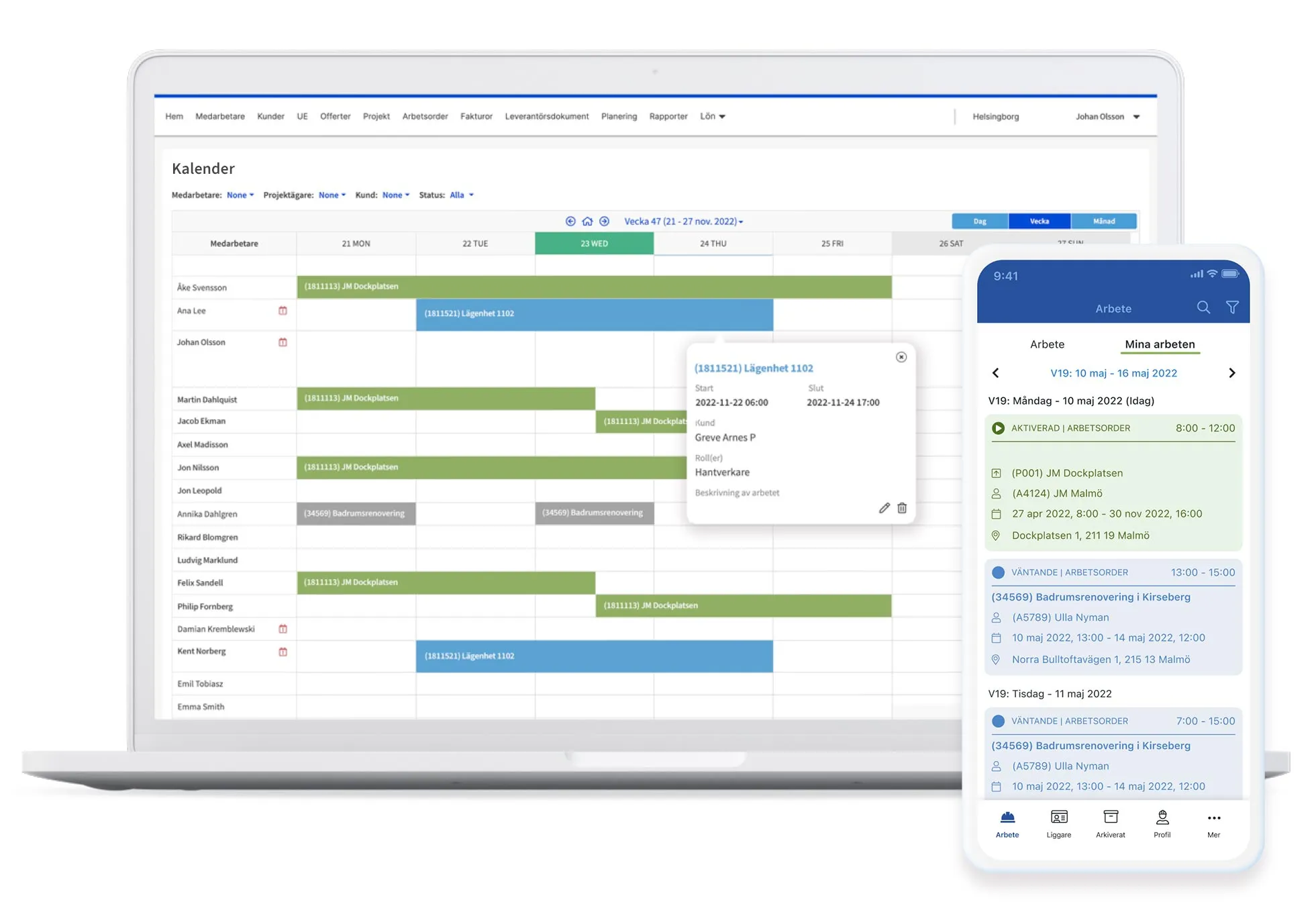This screenshot has width=1316, height=910.
Task: Go to previous week in mobile app
Action: (x=995, y=373)
